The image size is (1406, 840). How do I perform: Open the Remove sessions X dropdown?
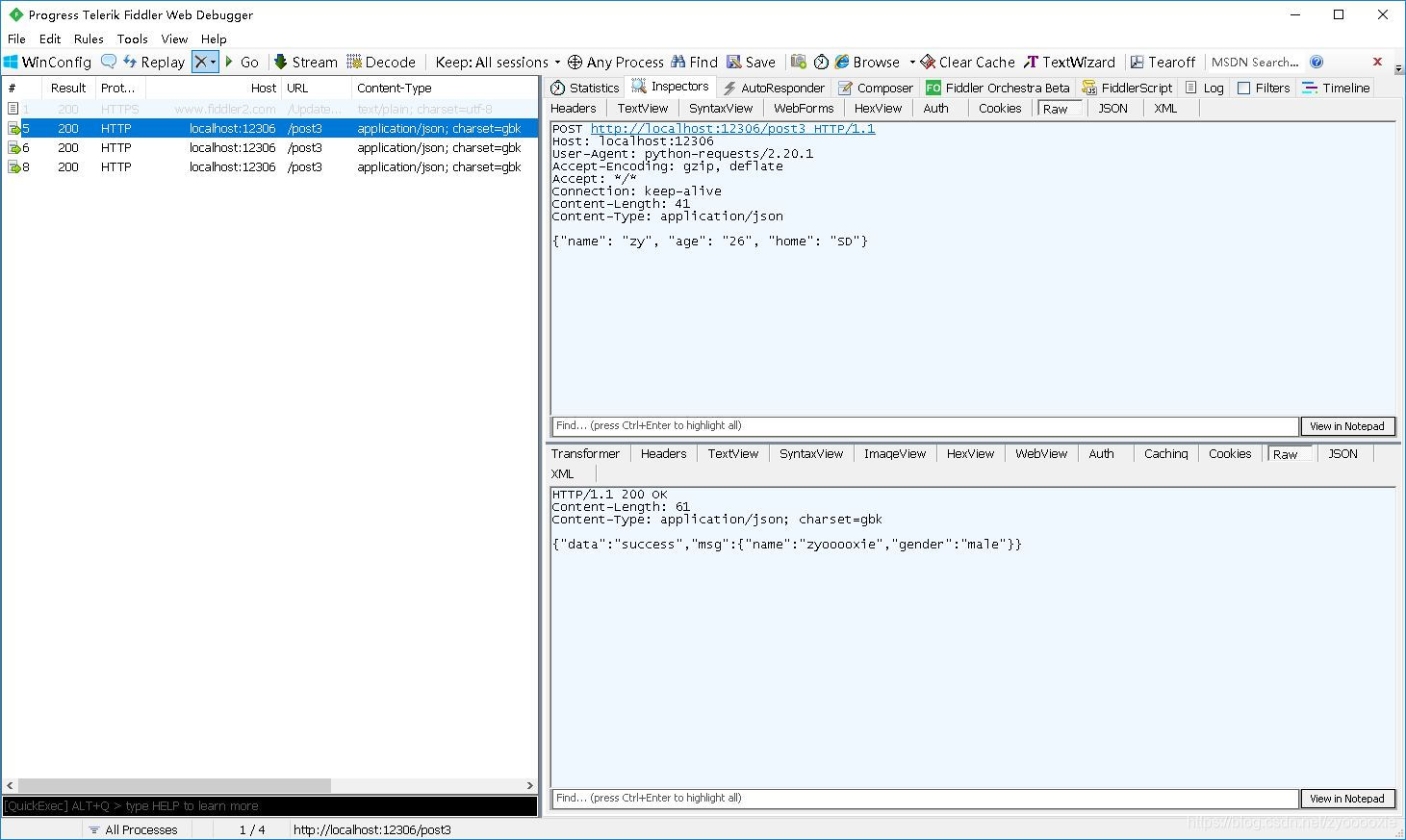(205, 62)
